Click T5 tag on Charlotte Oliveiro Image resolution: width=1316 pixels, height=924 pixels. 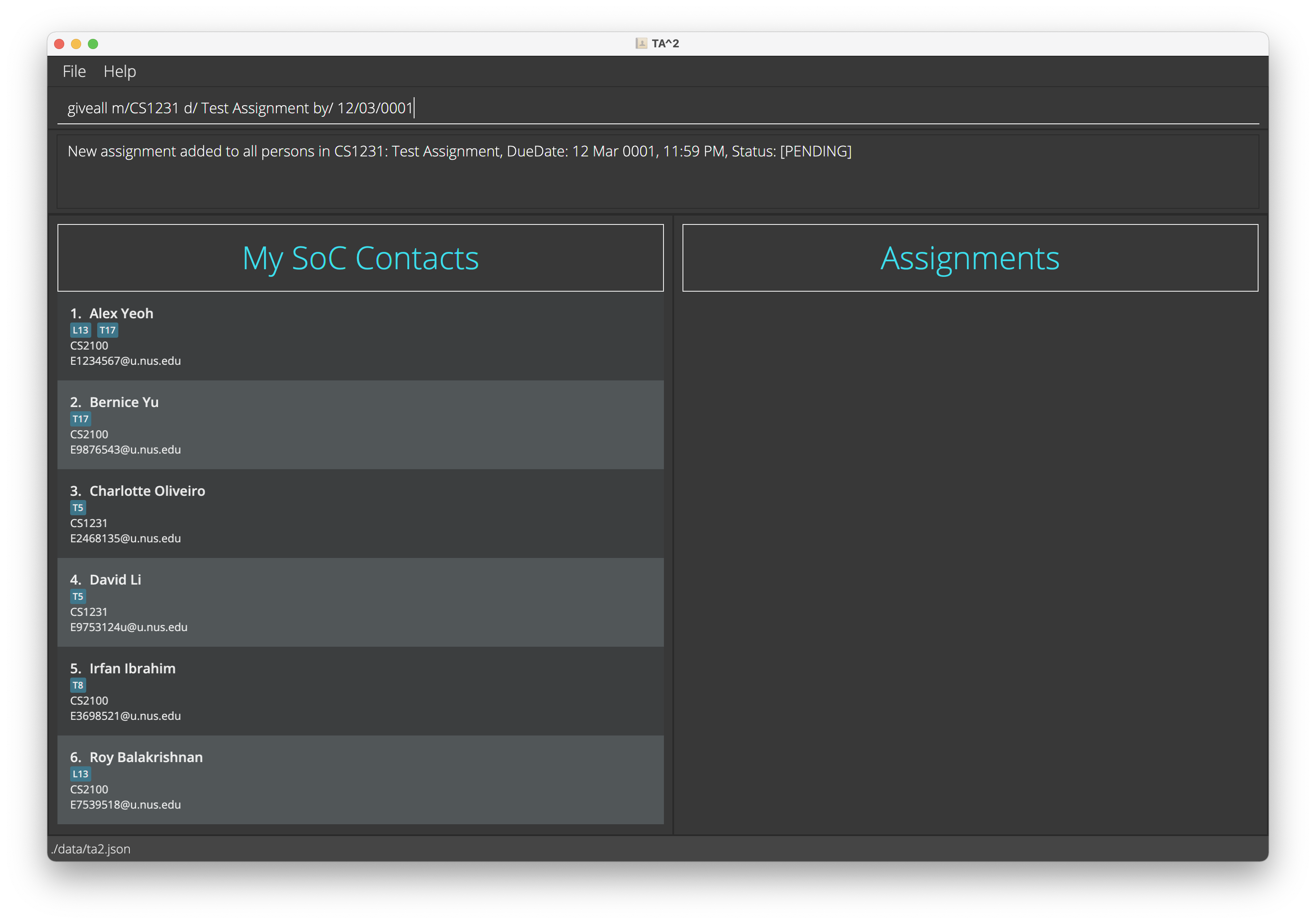[78, 508]
